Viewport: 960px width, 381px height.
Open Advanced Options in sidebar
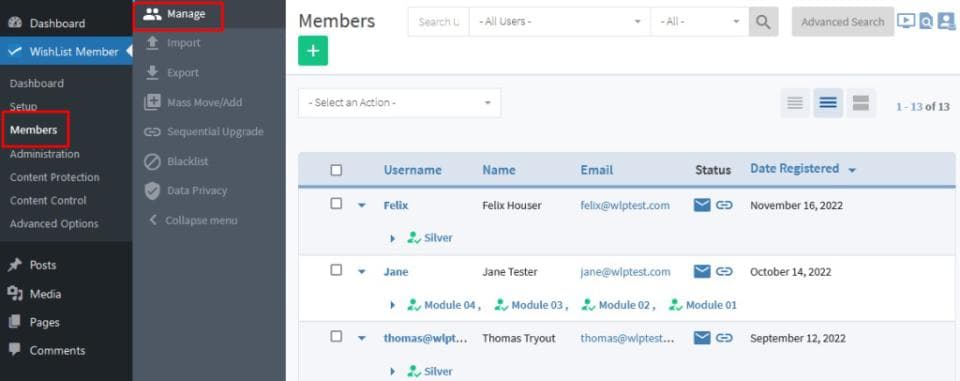(x=54, y=224)
